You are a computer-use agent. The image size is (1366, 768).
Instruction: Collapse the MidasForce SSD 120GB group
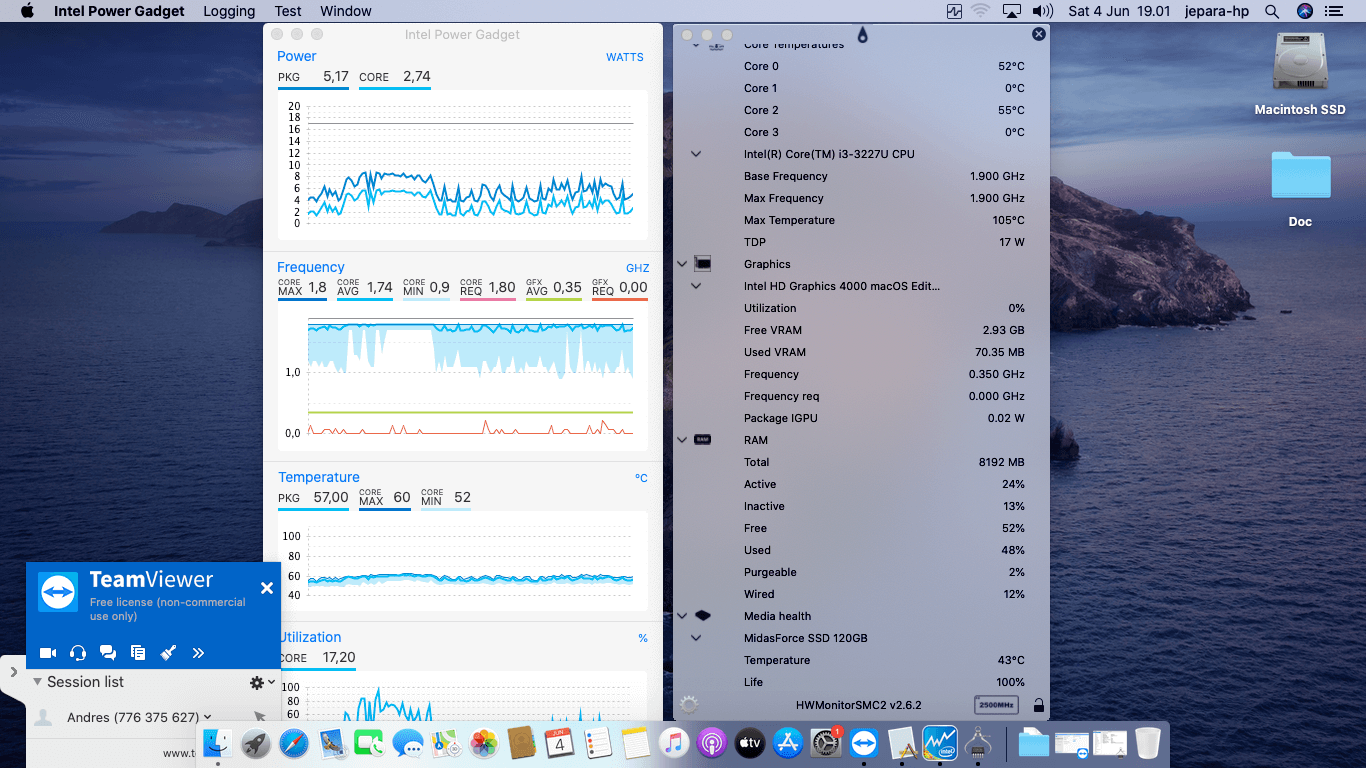pyautogui.click(x=696, y=638)
